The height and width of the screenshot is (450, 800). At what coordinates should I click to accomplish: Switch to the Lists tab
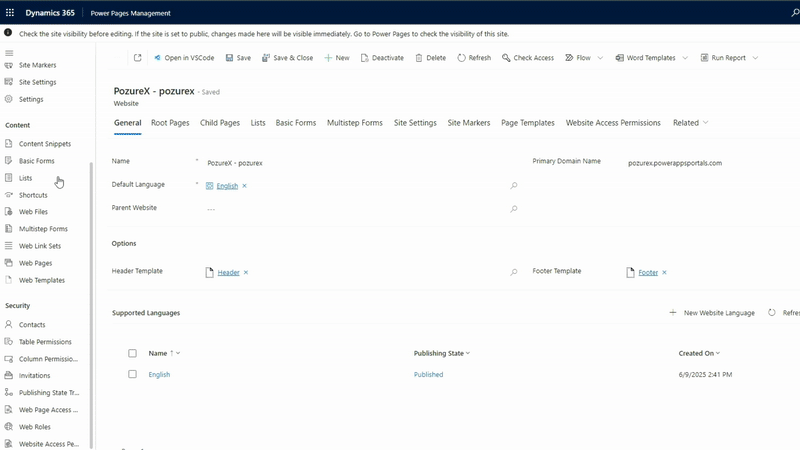coord(258,123)
